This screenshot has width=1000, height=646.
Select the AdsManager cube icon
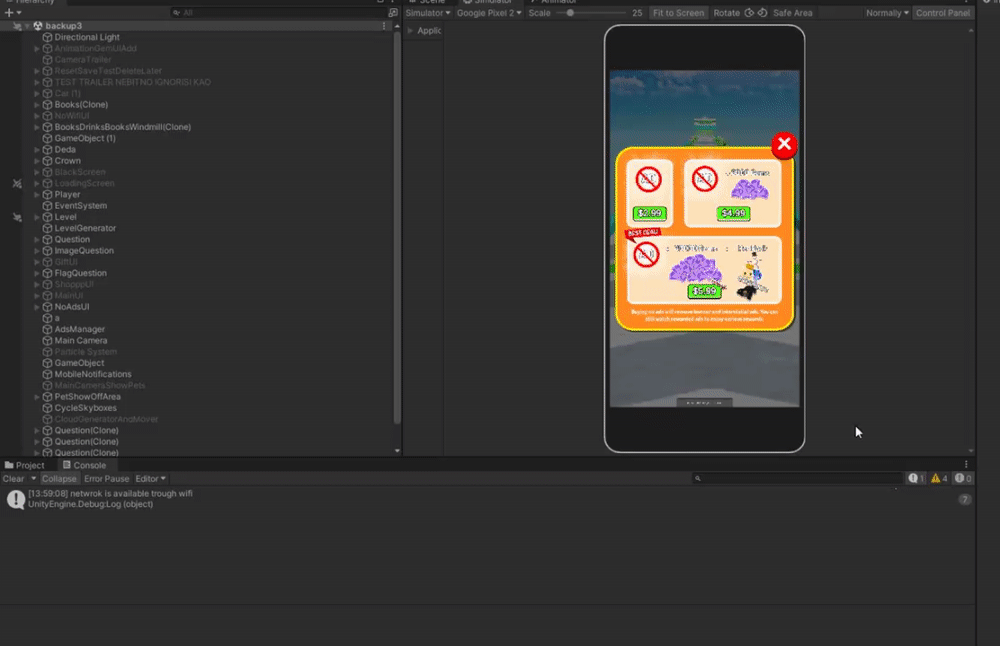click(x=47, y=329)
